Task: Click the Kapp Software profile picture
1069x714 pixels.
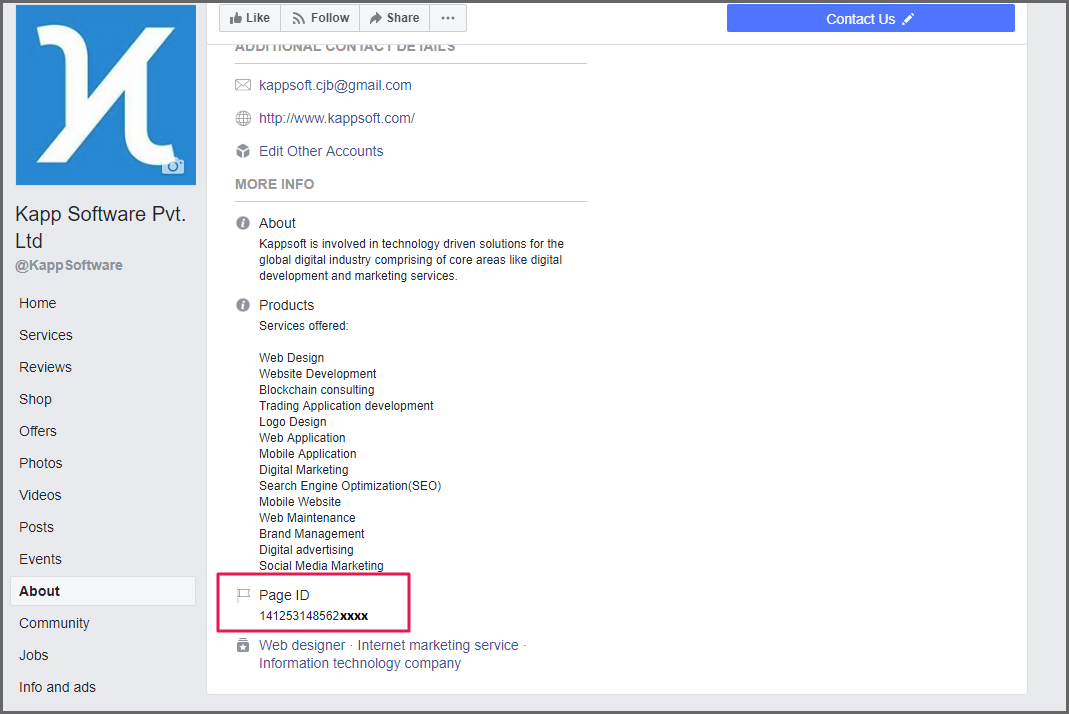Action: pyautogui.click(x=106, y=95)
